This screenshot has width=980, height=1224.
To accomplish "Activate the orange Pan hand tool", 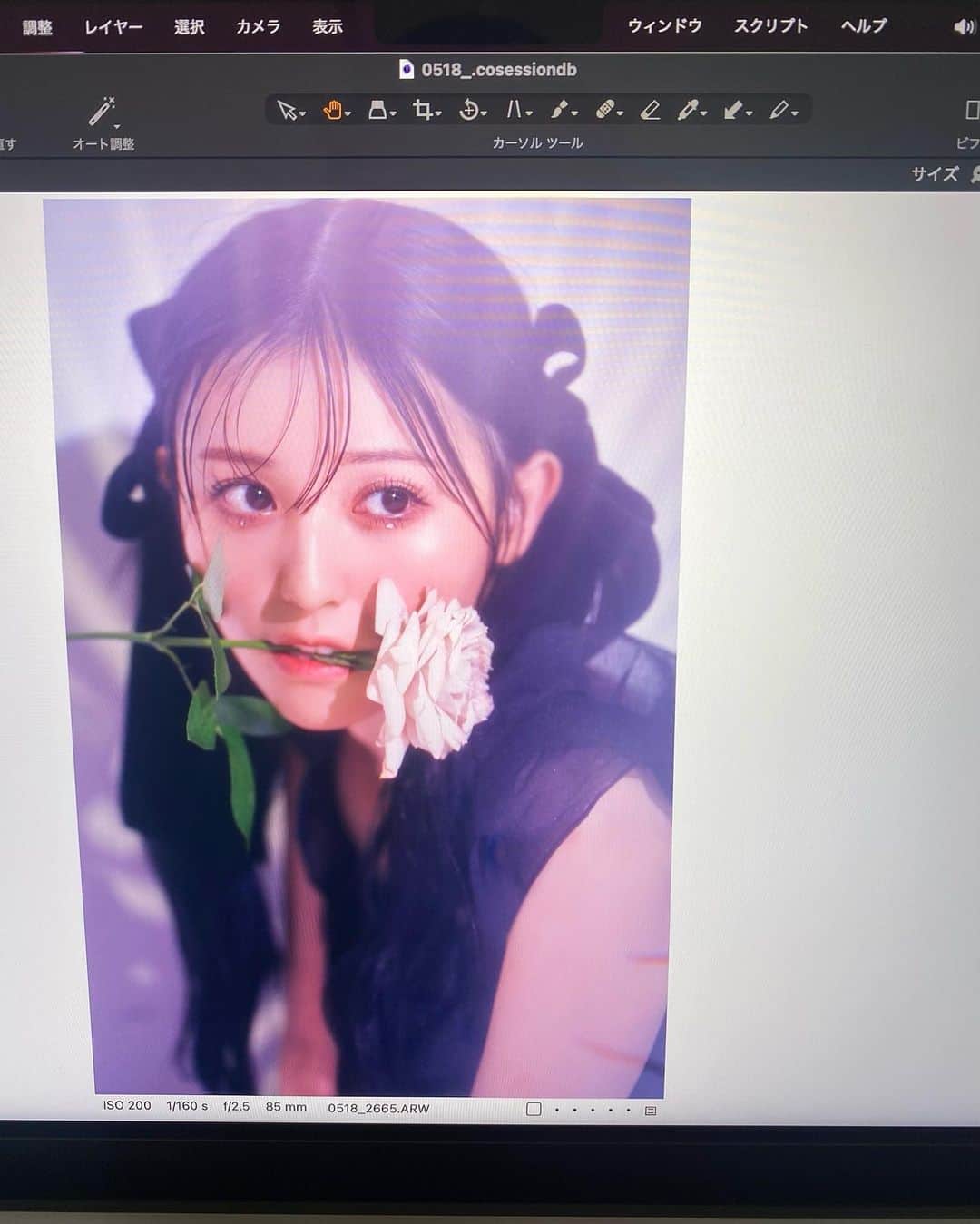I will point(336,111).
